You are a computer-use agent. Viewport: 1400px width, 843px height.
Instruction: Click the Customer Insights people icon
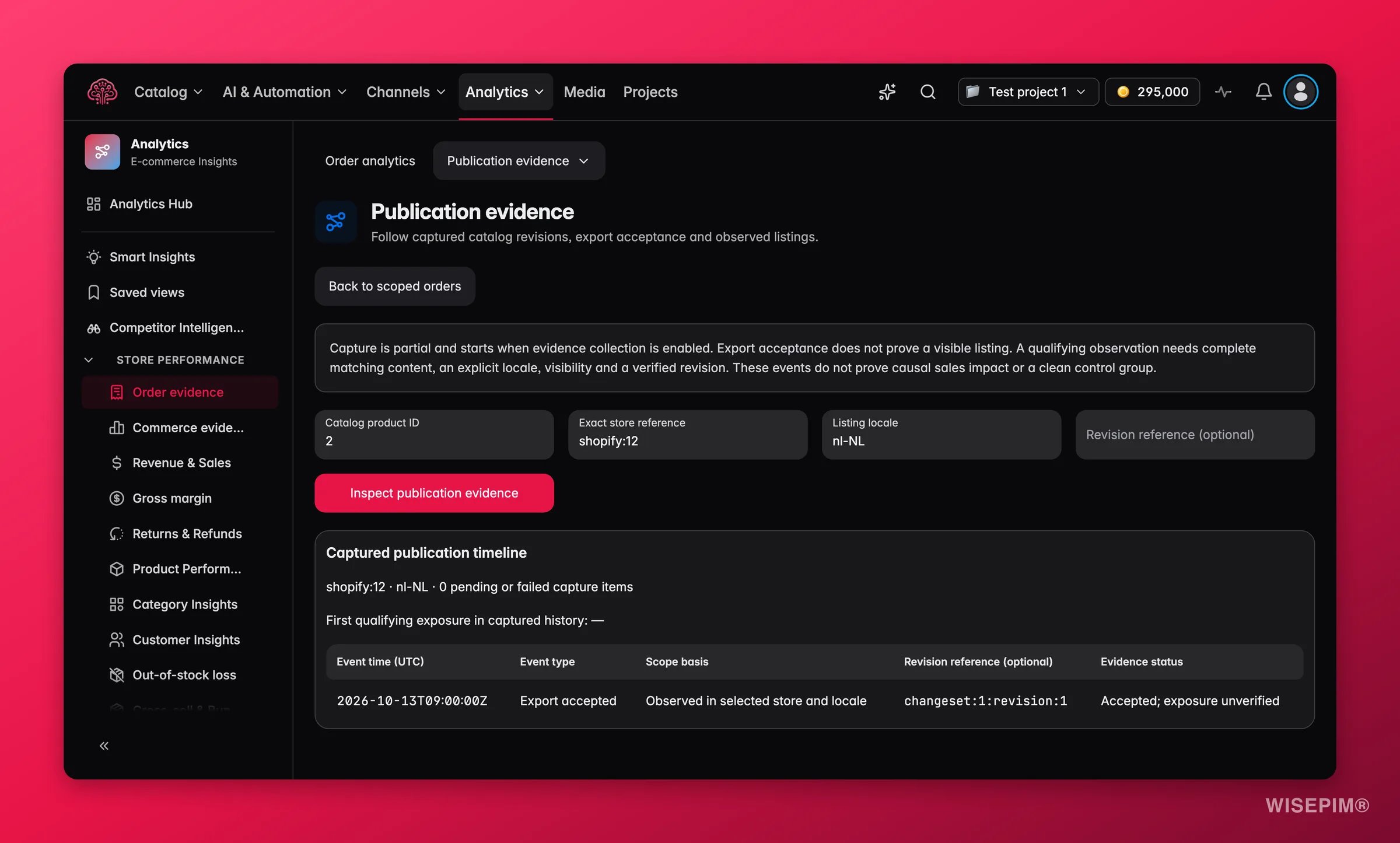pos(117,640)
